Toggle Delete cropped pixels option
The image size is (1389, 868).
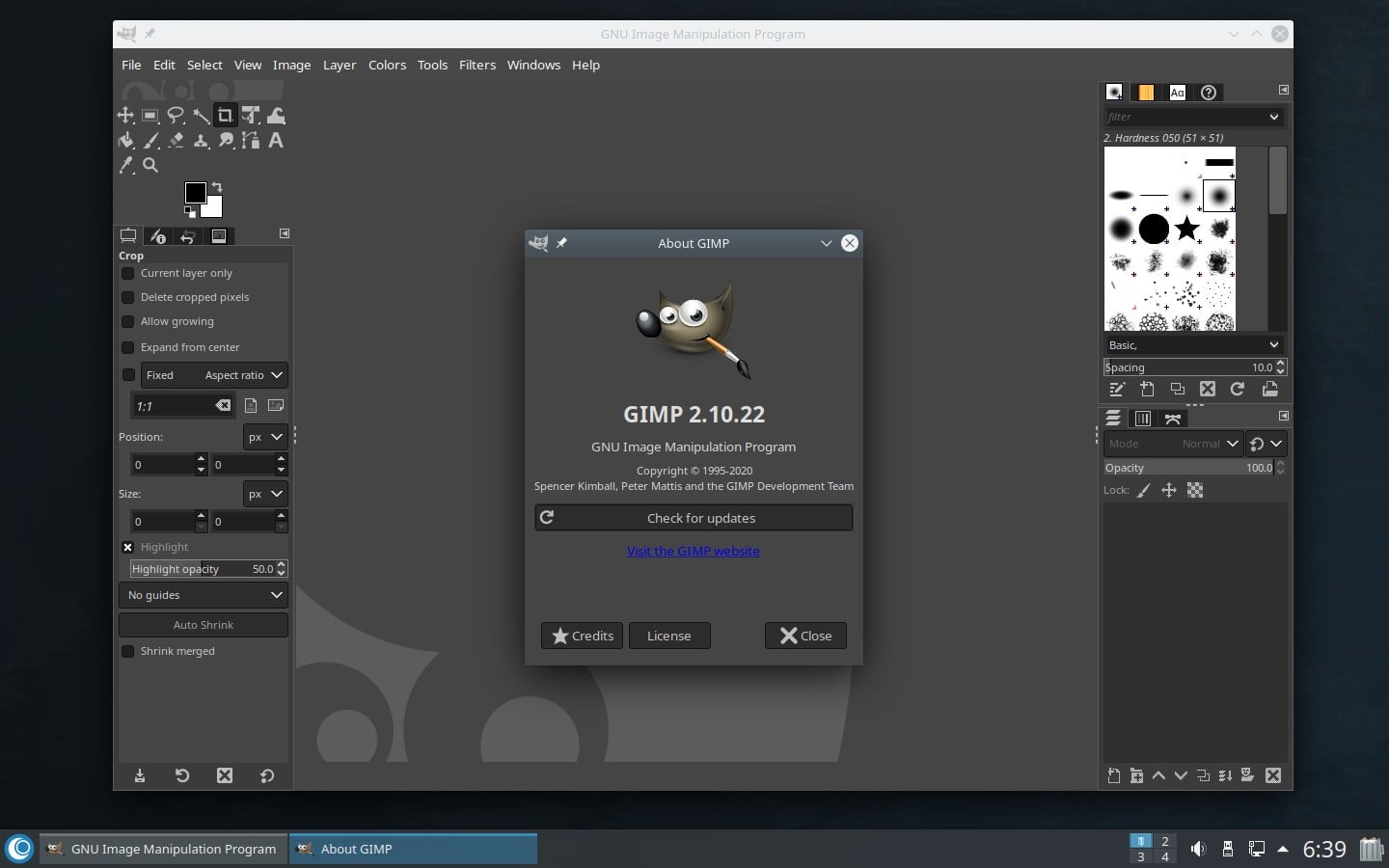click(x=128, y=297)
